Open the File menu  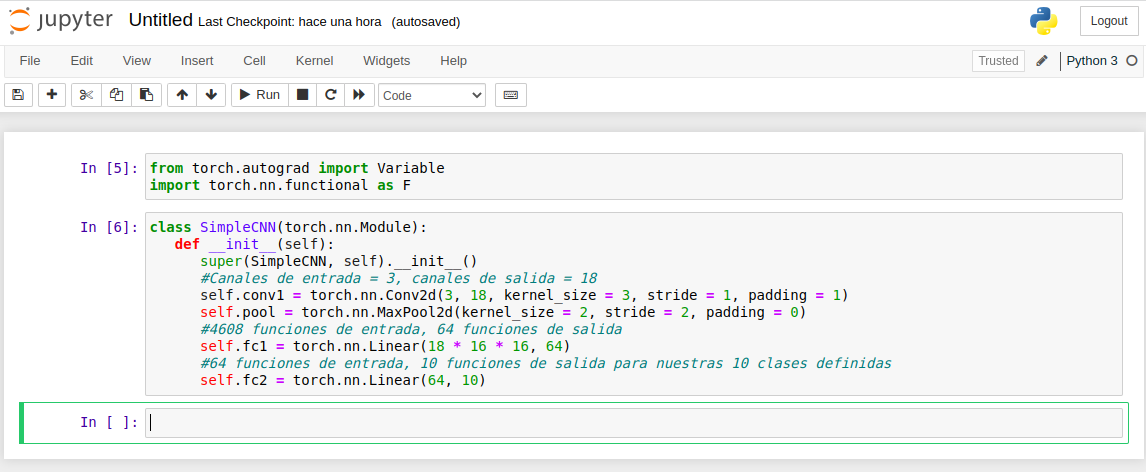tap(30, 61)
